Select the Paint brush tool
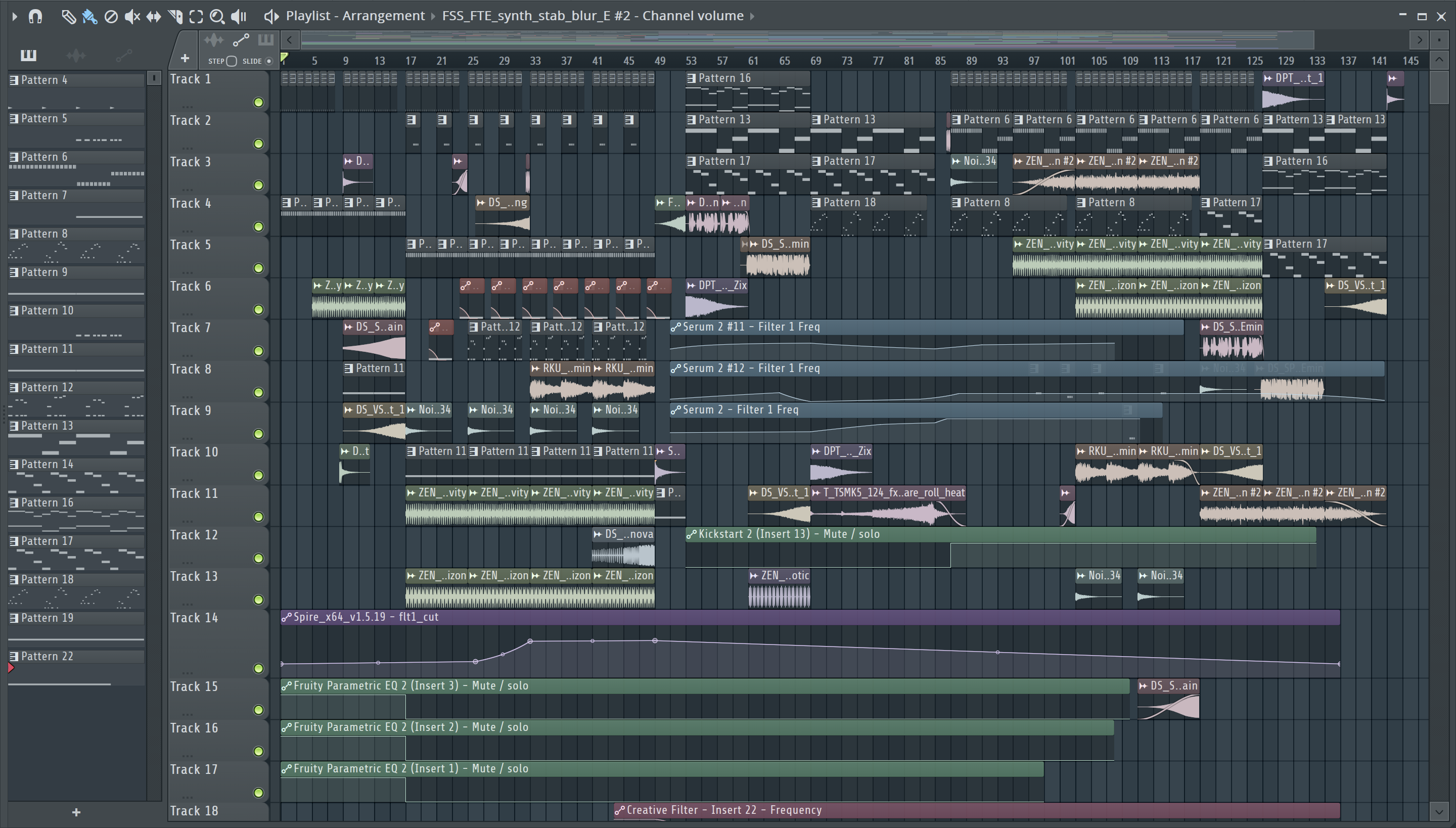This screenshot has height=828, width=1456. [89, 17]
